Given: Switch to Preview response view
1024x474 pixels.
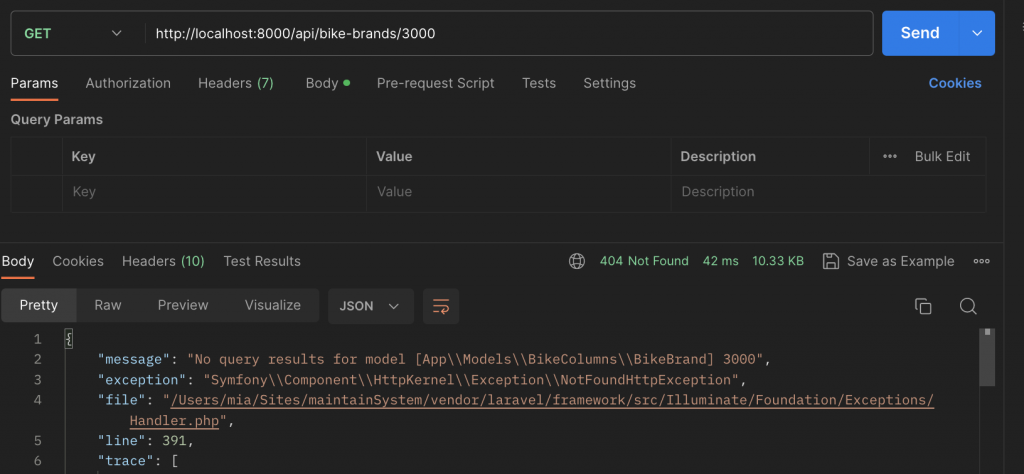Looking at the screenshot, I should 183,305.
